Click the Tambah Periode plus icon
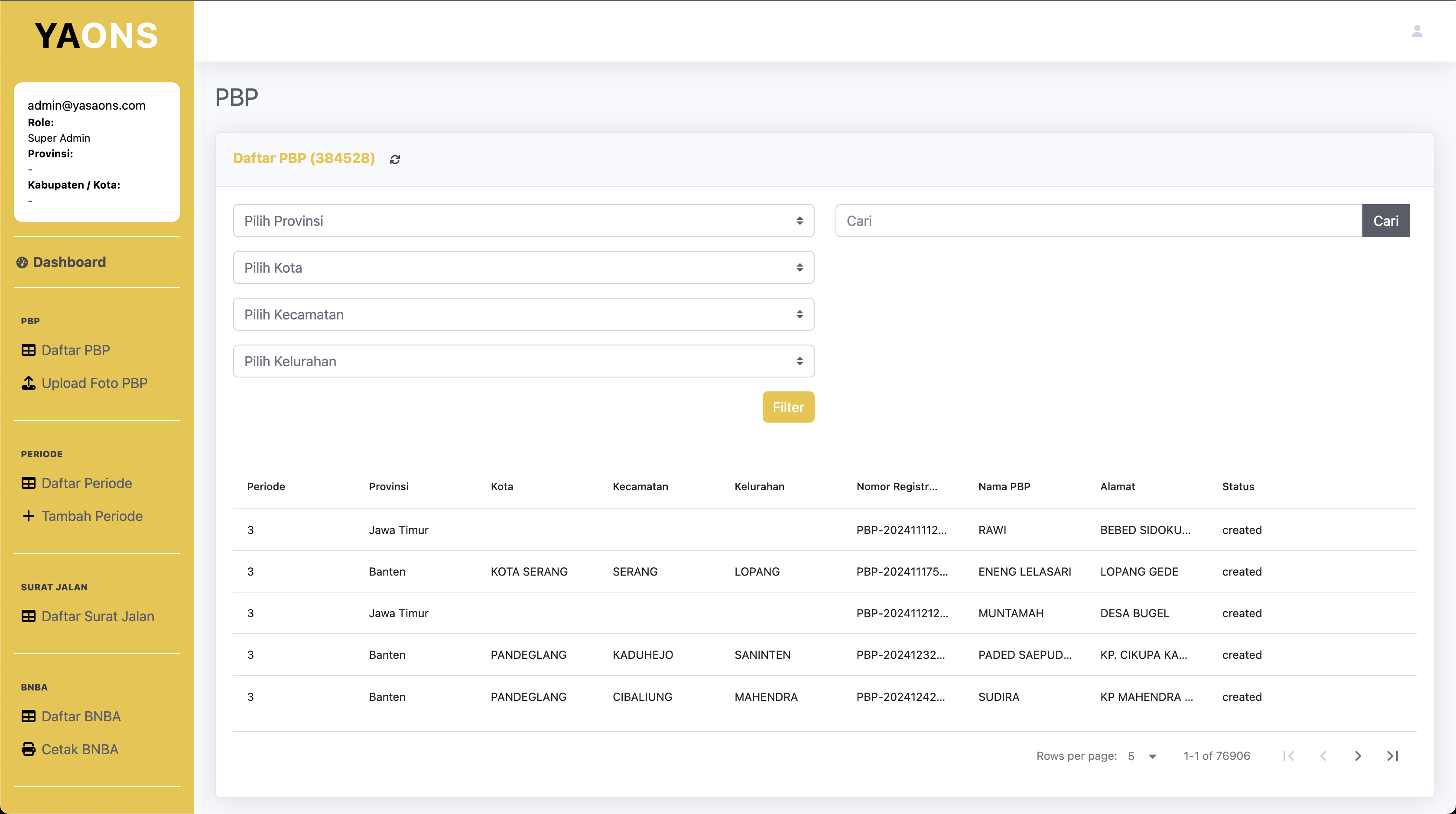 (x=28, y=515)
